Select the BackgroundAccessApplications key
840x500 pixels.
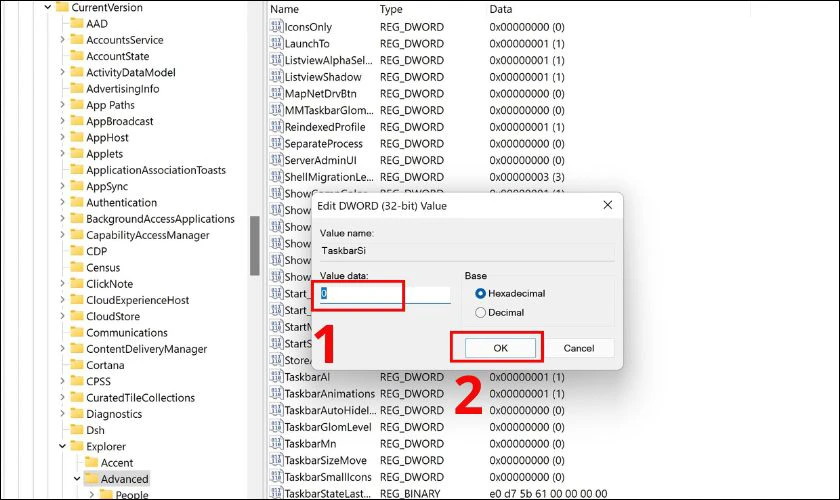[160, 219]
